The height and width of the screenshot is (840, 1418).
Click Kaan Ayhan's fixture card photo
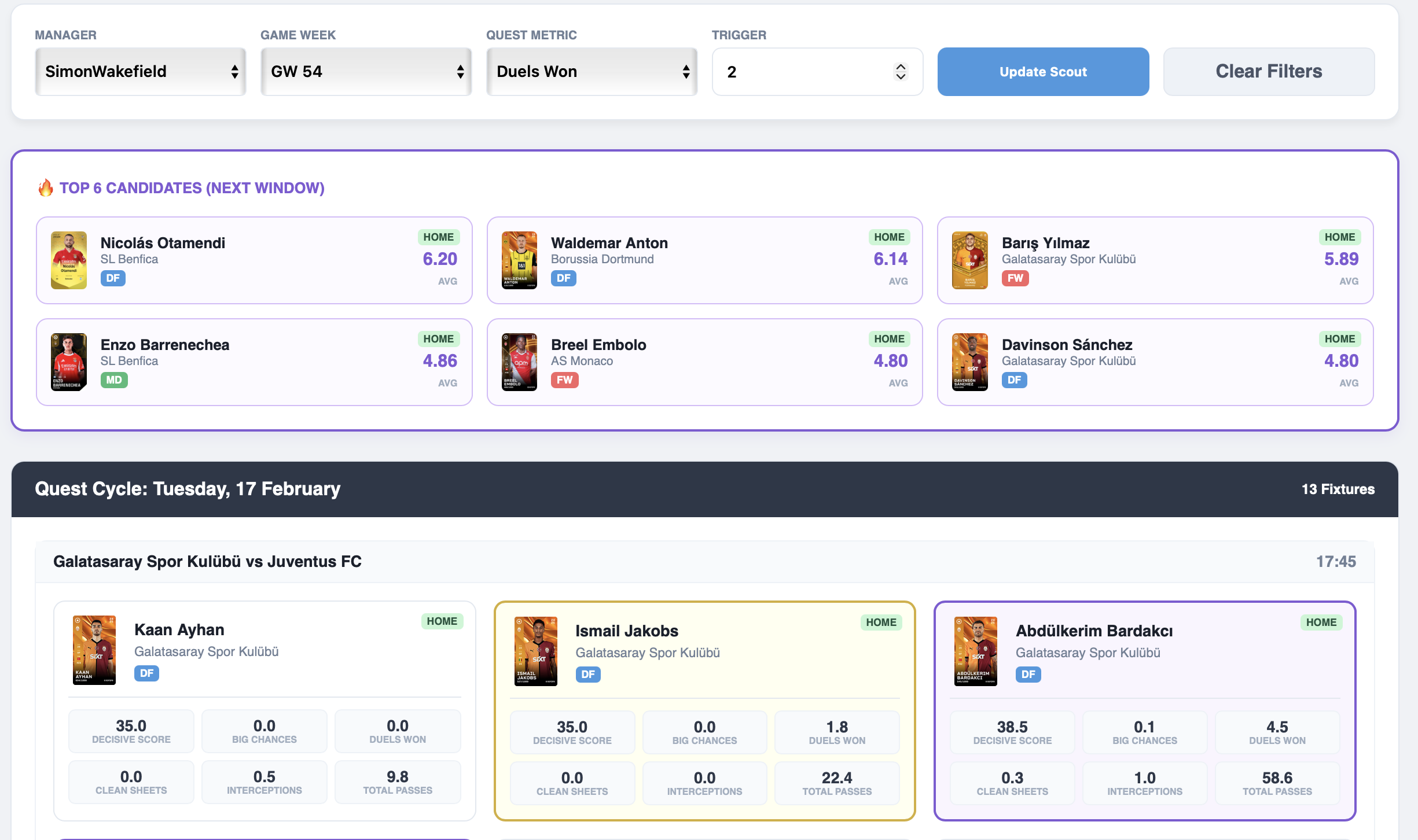click(94, 650)
